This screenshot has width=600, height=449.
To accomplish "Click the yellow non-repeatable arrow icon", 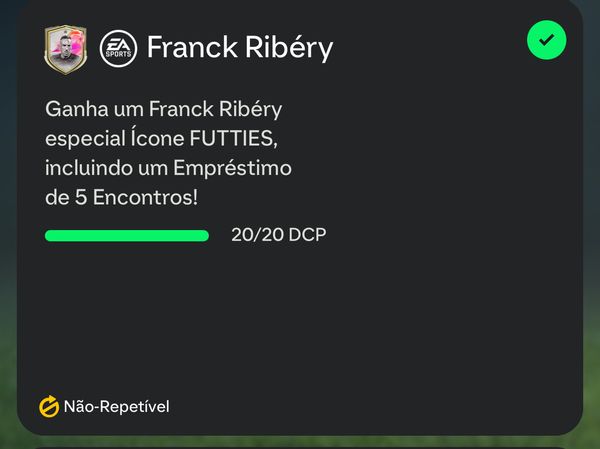I will pyautogui.click(x=49, y=407).
